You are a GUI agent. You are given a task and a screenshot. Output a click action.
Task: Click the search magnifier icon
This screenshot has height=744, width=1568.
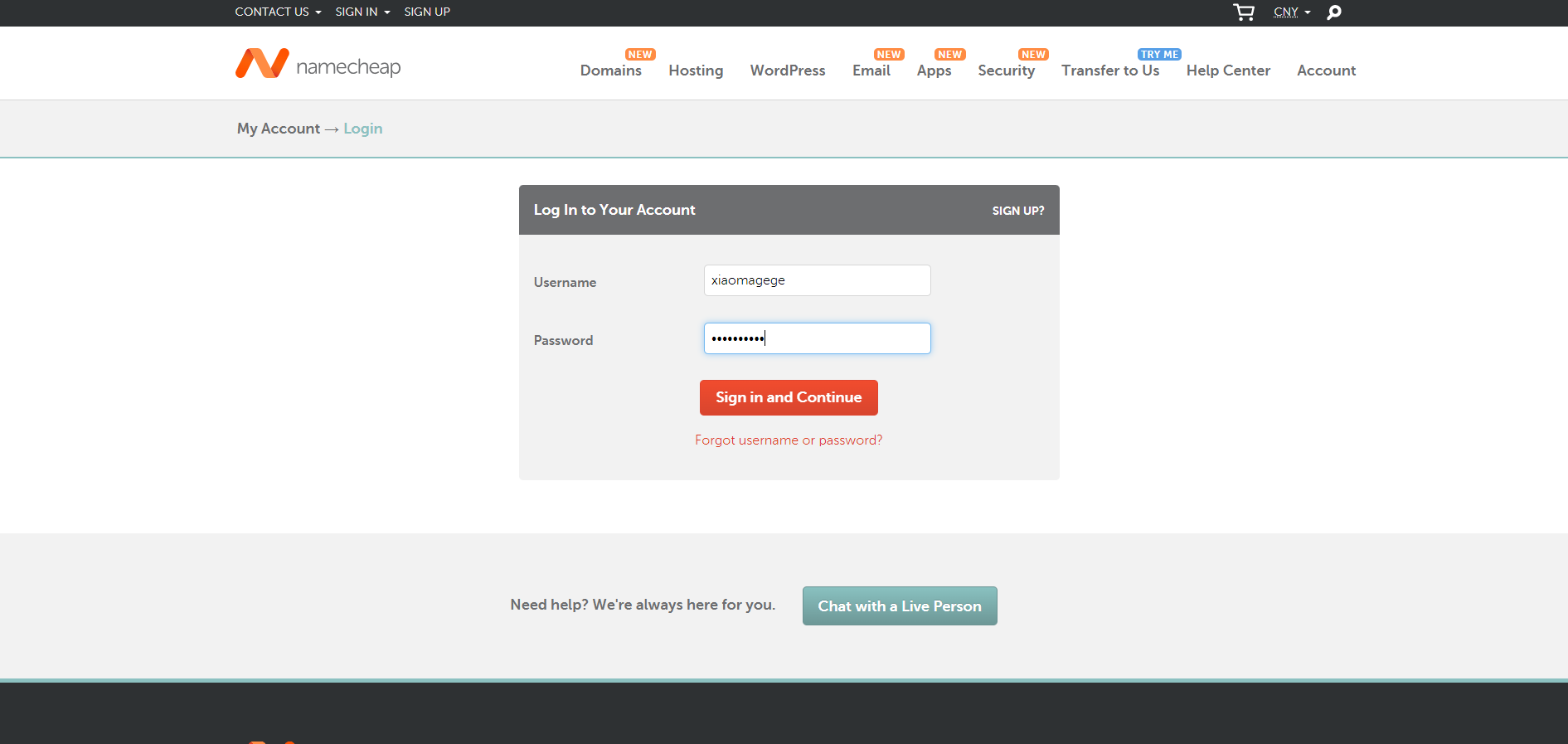[x=1334, y=12]
